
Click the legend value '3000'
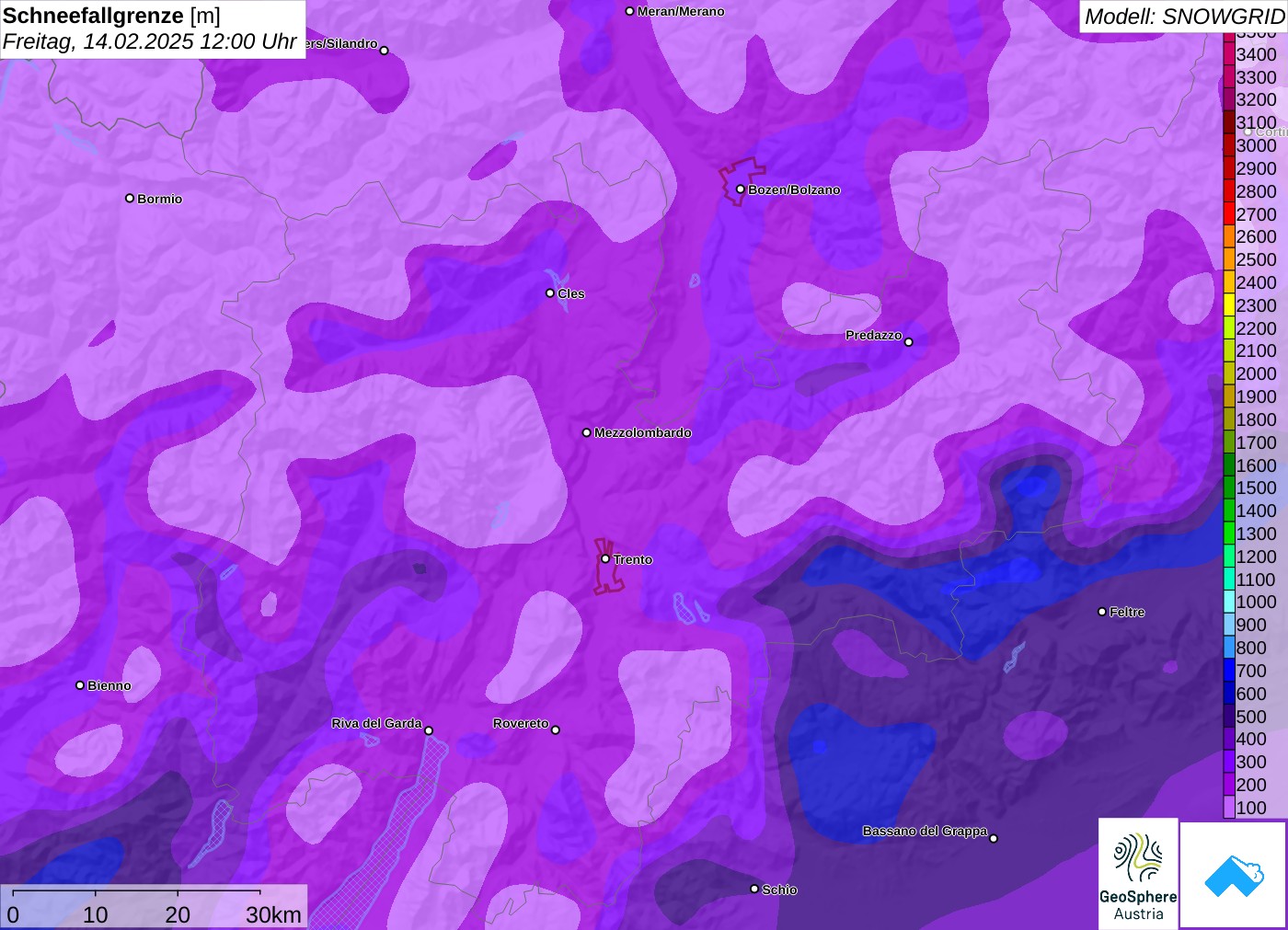pyautogui.click(x=1256, y=145)
